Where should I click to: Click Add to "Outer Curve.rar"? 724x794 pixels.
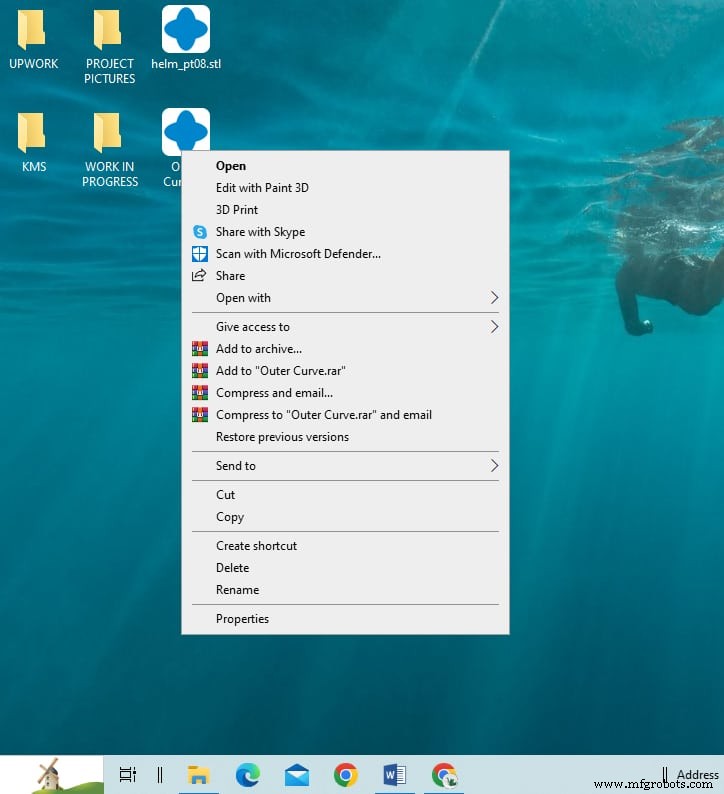[345, 371]
